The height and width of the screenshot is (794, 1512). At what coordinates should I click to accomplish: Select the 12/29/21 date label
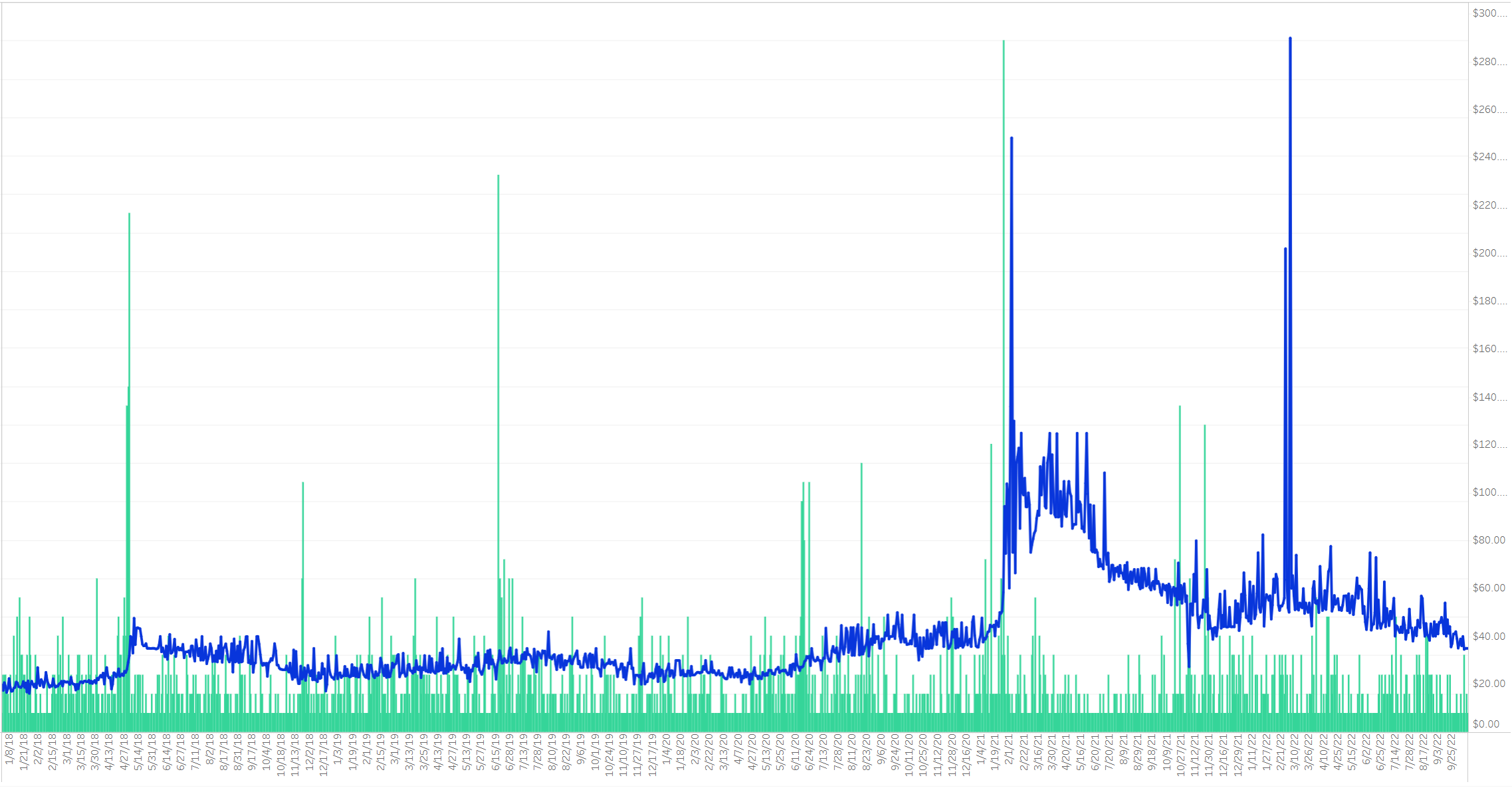(x=1238, y=754)
